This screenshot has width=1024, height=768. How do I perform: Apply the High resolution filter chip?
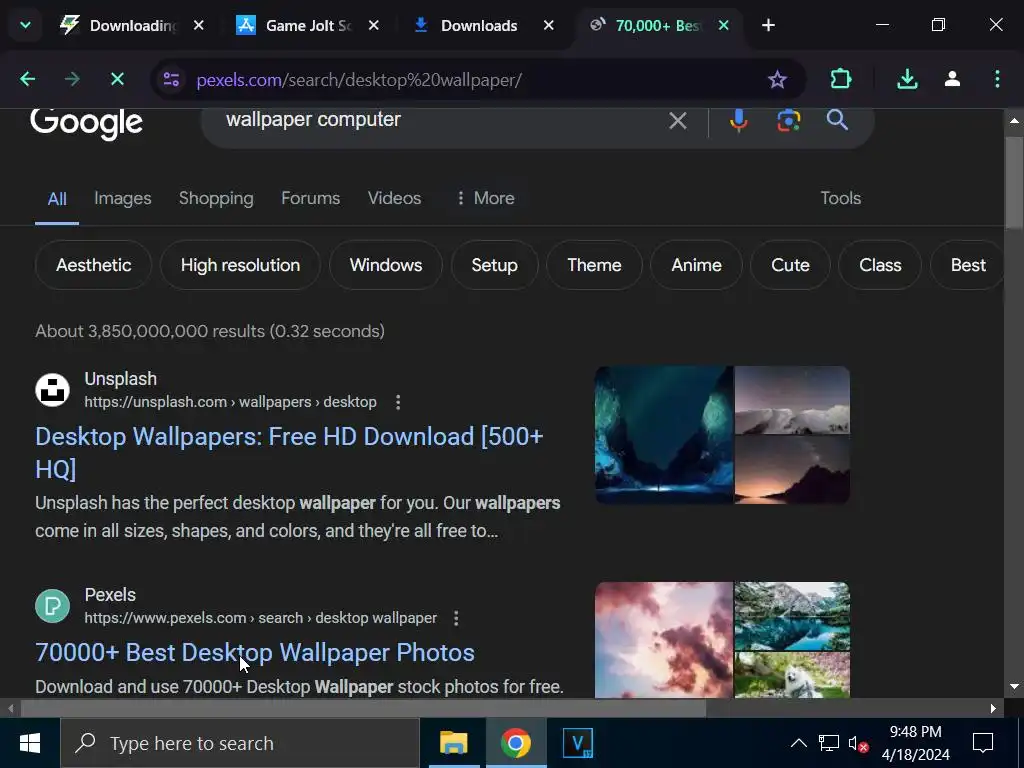pyautogui.click(x=240, y=265)
